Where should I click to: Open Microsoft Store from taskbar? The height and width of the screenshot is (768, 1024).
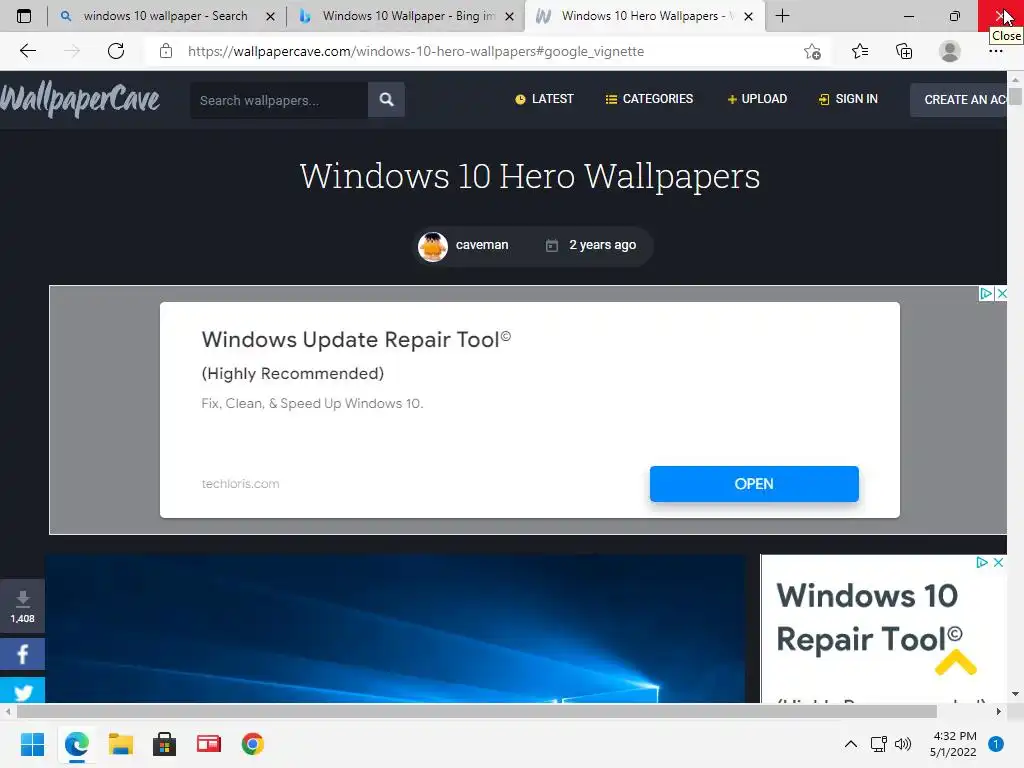(165, 744)
